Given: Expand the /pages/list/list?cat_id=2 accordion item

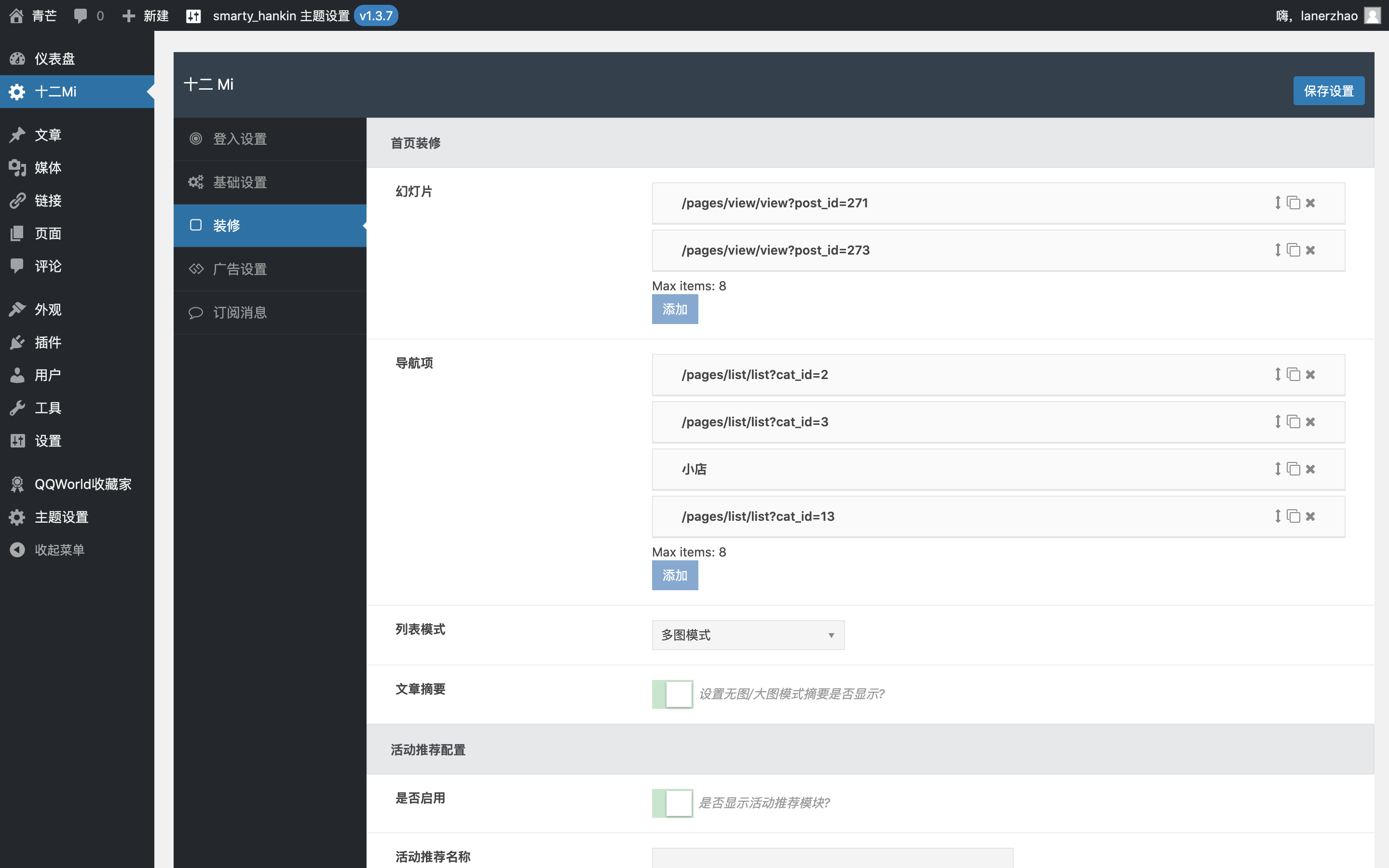Looking at the screenshot, I should pyautogui.click(x=998, y=375).
